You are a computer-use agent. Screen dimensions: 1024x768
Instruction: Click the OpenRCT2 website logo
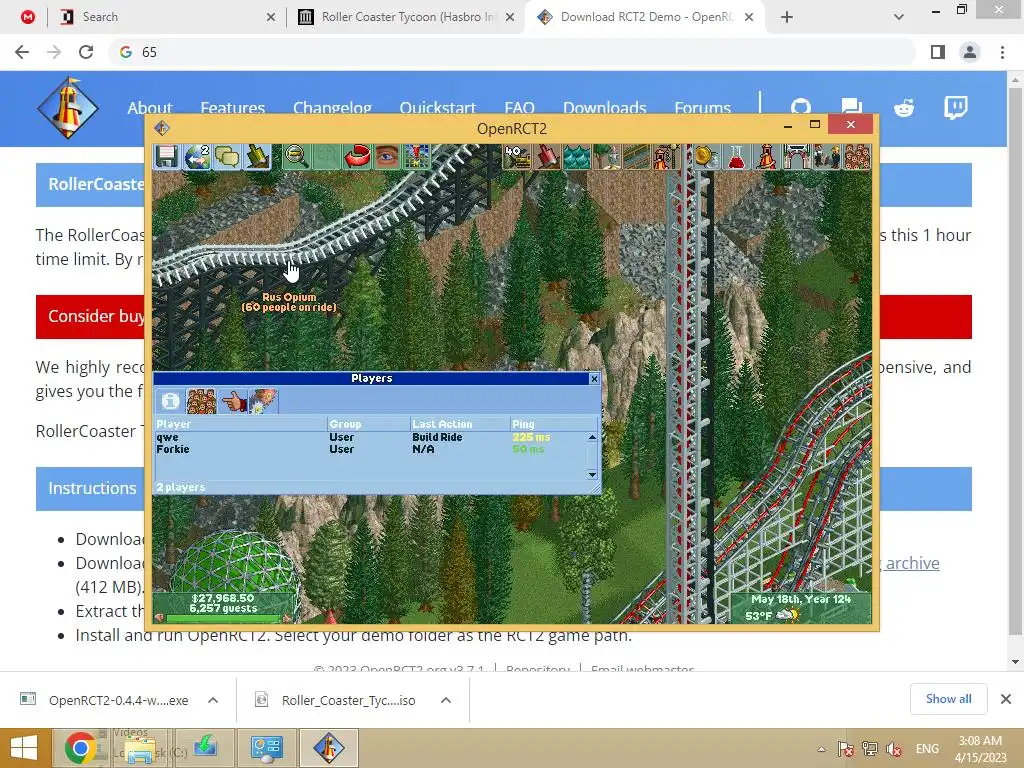coord(68,108)
